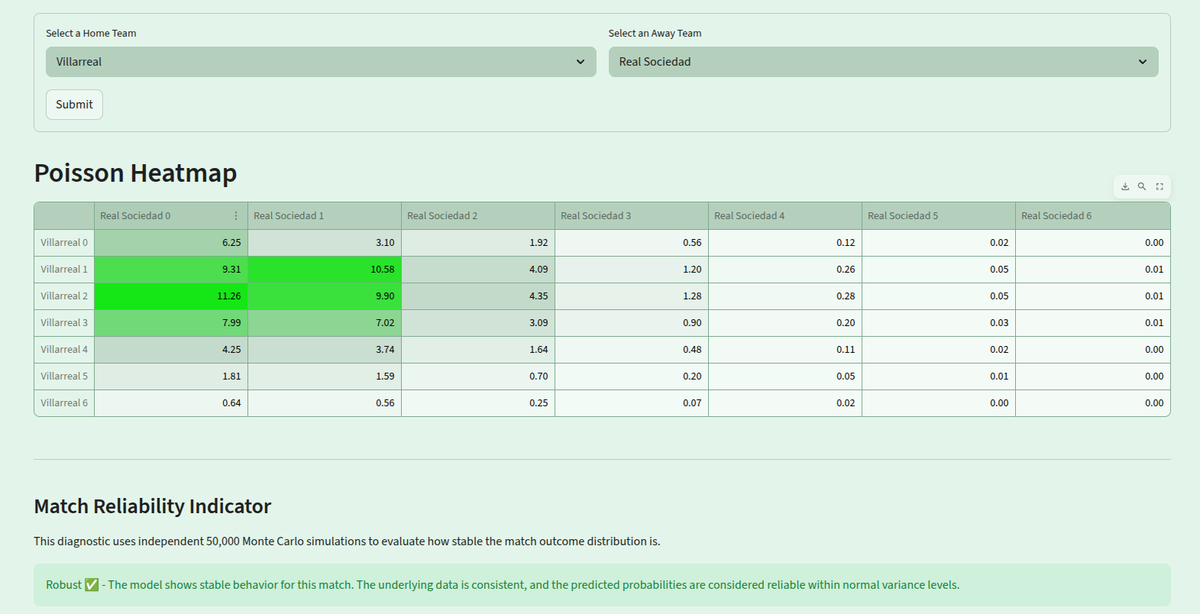Click the Select an Away Team label
Screen dimensions: 1200x614
(655, 33)
